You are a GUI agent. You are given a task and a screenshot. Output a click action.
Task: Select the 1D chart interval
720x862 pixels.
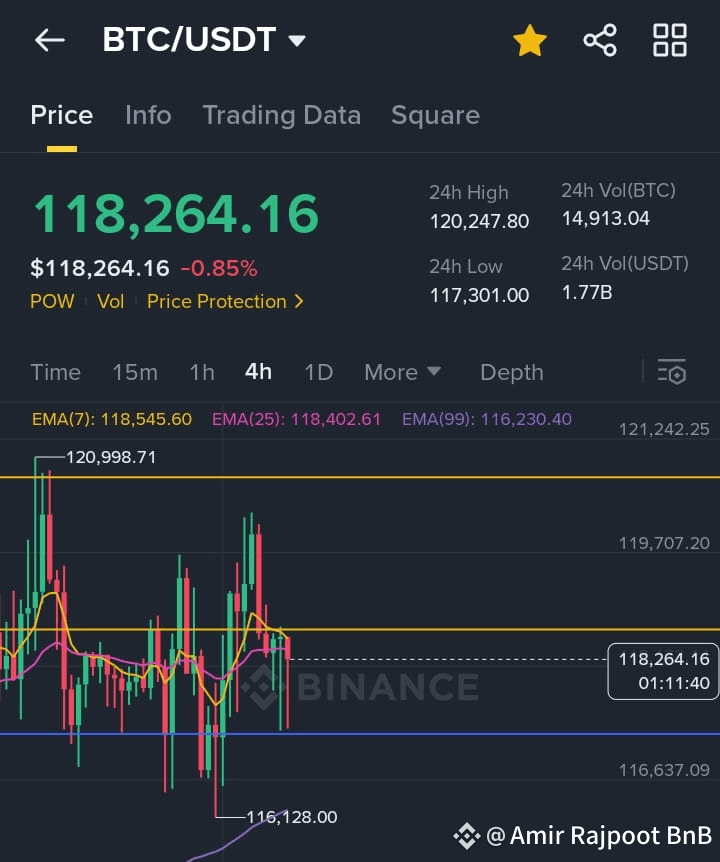(319, 372)
